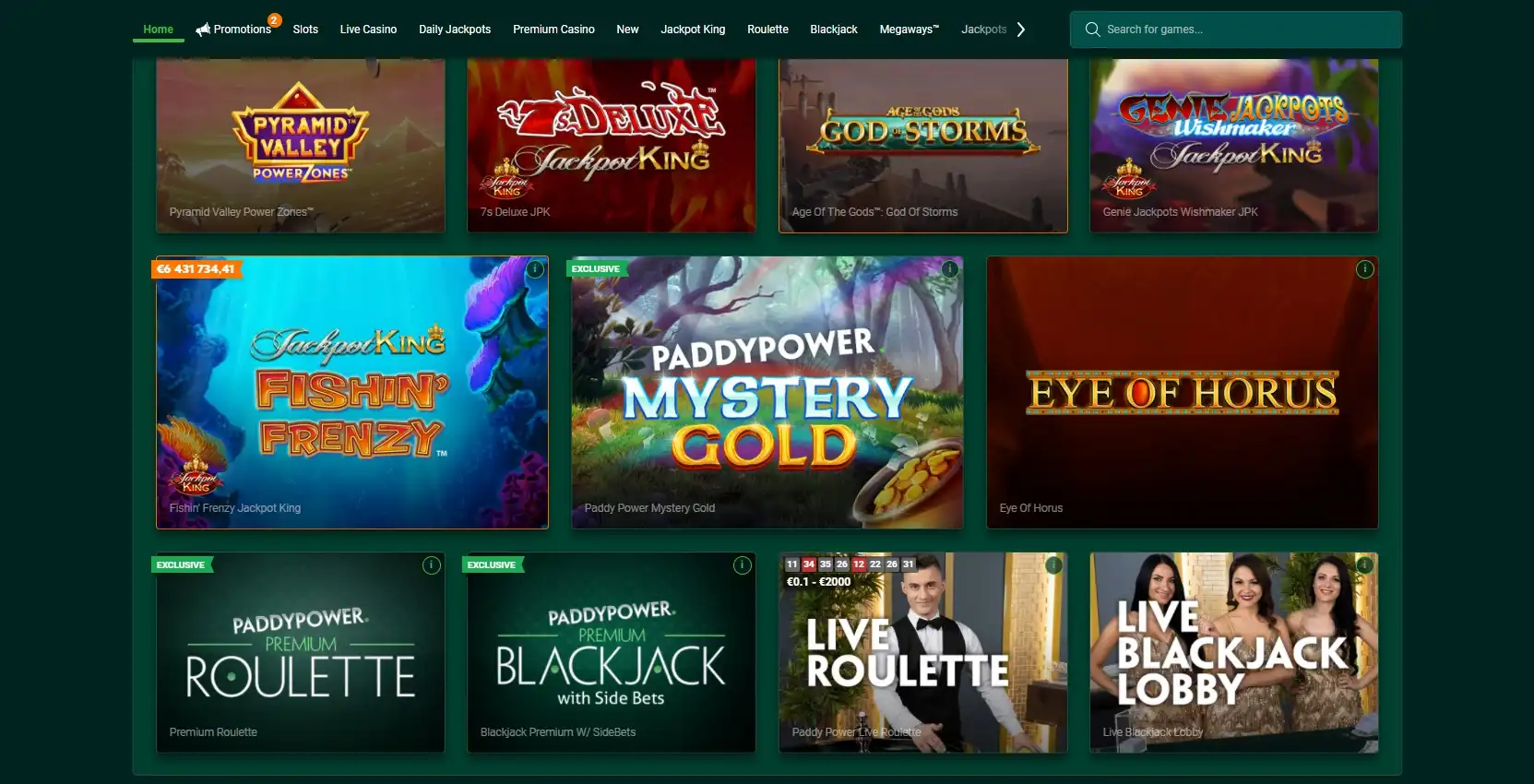Play Age Of The Gods: God Of Storms
The width and height of the screenshot is (1534, 784).
point(923,146)
